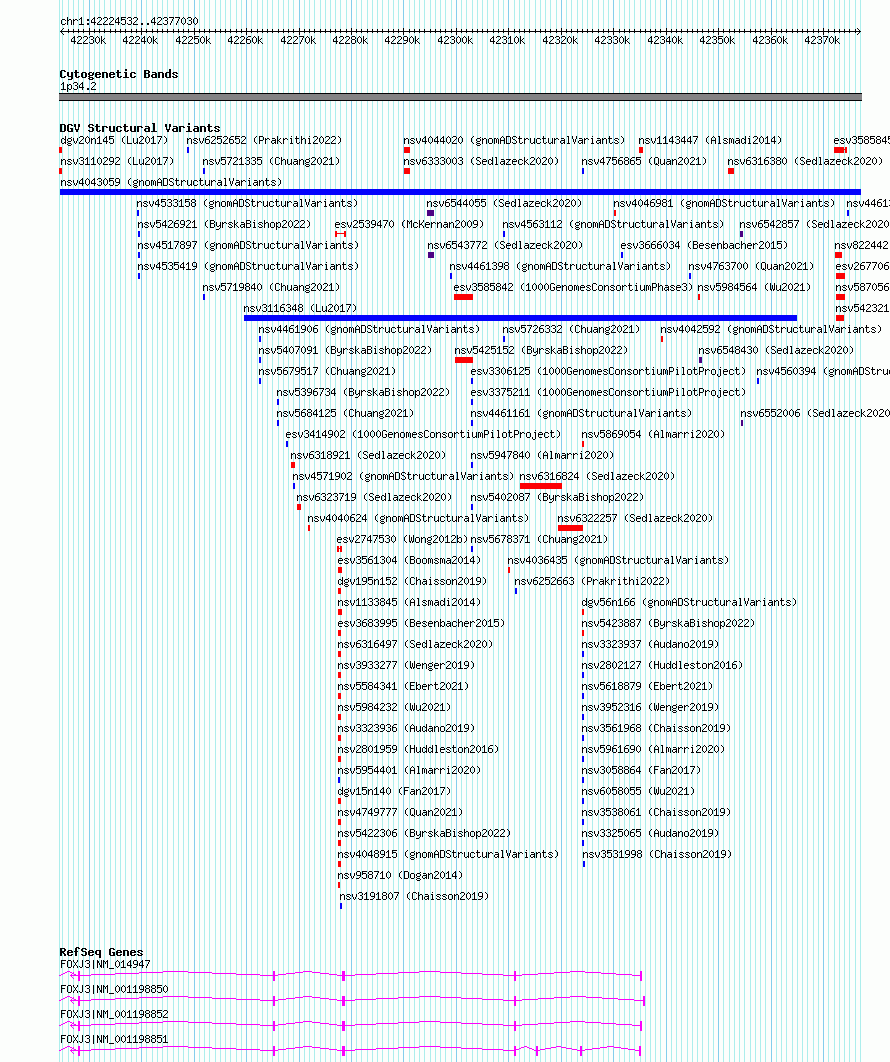This screenshot has height=1062, width=890.
Task: Open nsv6252652 (Prakrithi2022) variant
Action: tap(264, 140)
